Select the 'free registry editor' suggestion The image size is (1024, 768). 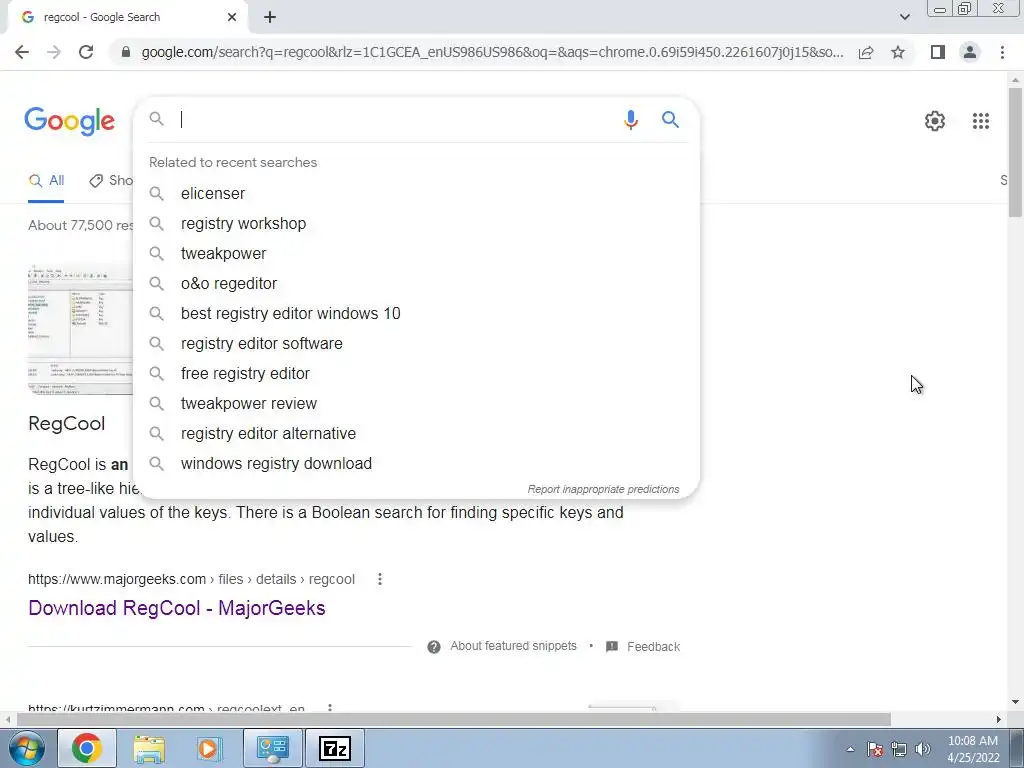[416, 374]
